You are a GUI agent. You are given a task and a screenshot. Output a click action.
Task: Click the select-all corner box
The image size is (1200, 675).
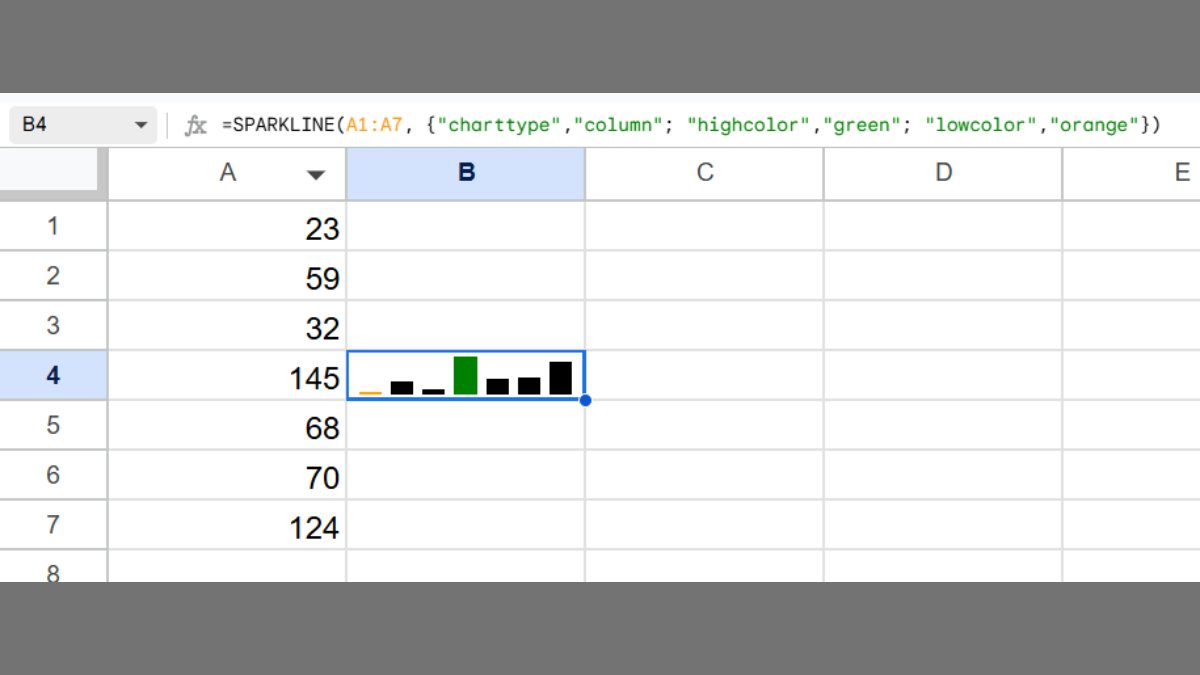[x=53, y=173]
